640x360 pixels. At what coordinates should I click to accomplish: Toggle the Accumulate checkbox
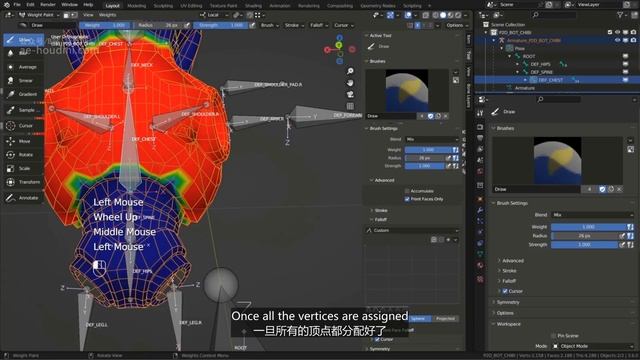pos(407,191)
